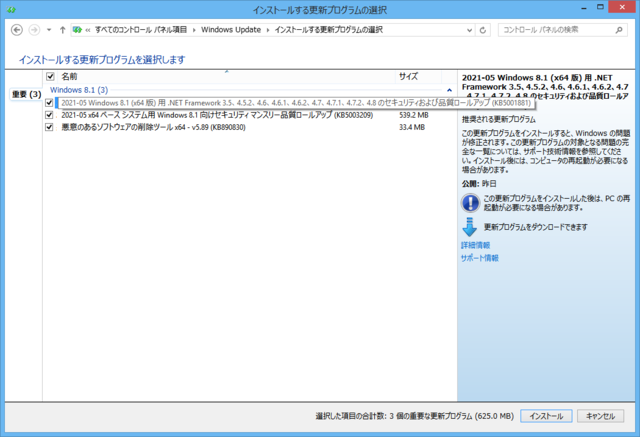Click the Back navigation arrow
This screenshot has width=640, height=437.
[x=17, y=30]
